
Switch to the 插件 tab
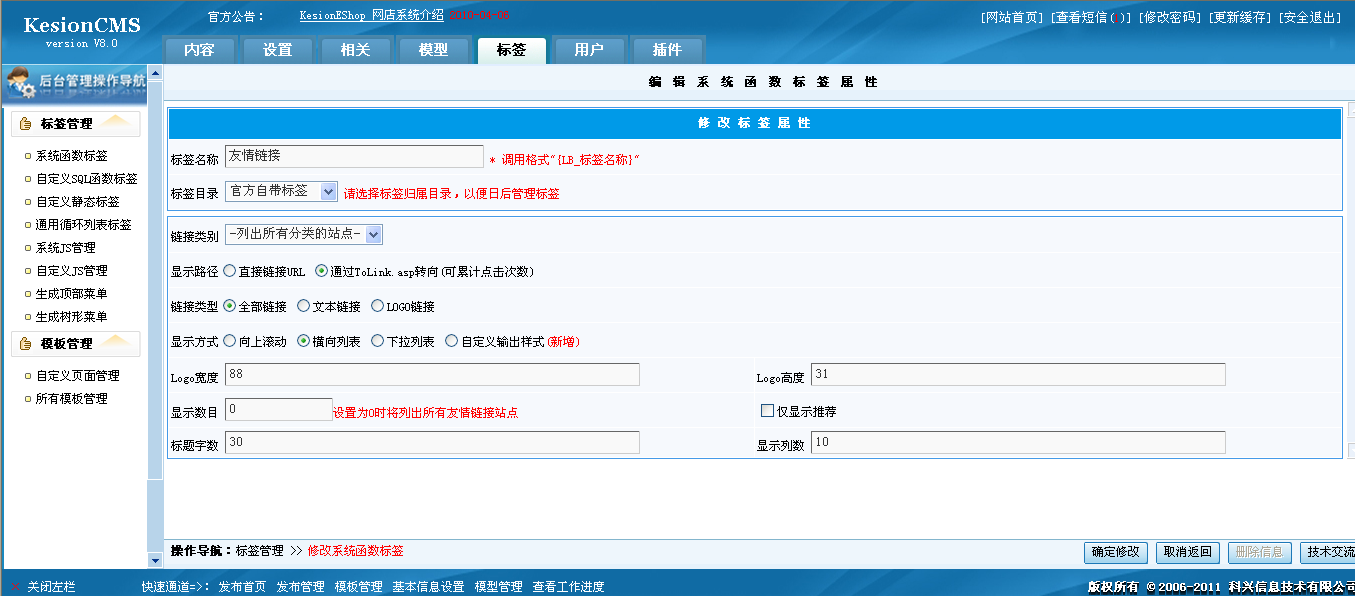click(665, 50)
